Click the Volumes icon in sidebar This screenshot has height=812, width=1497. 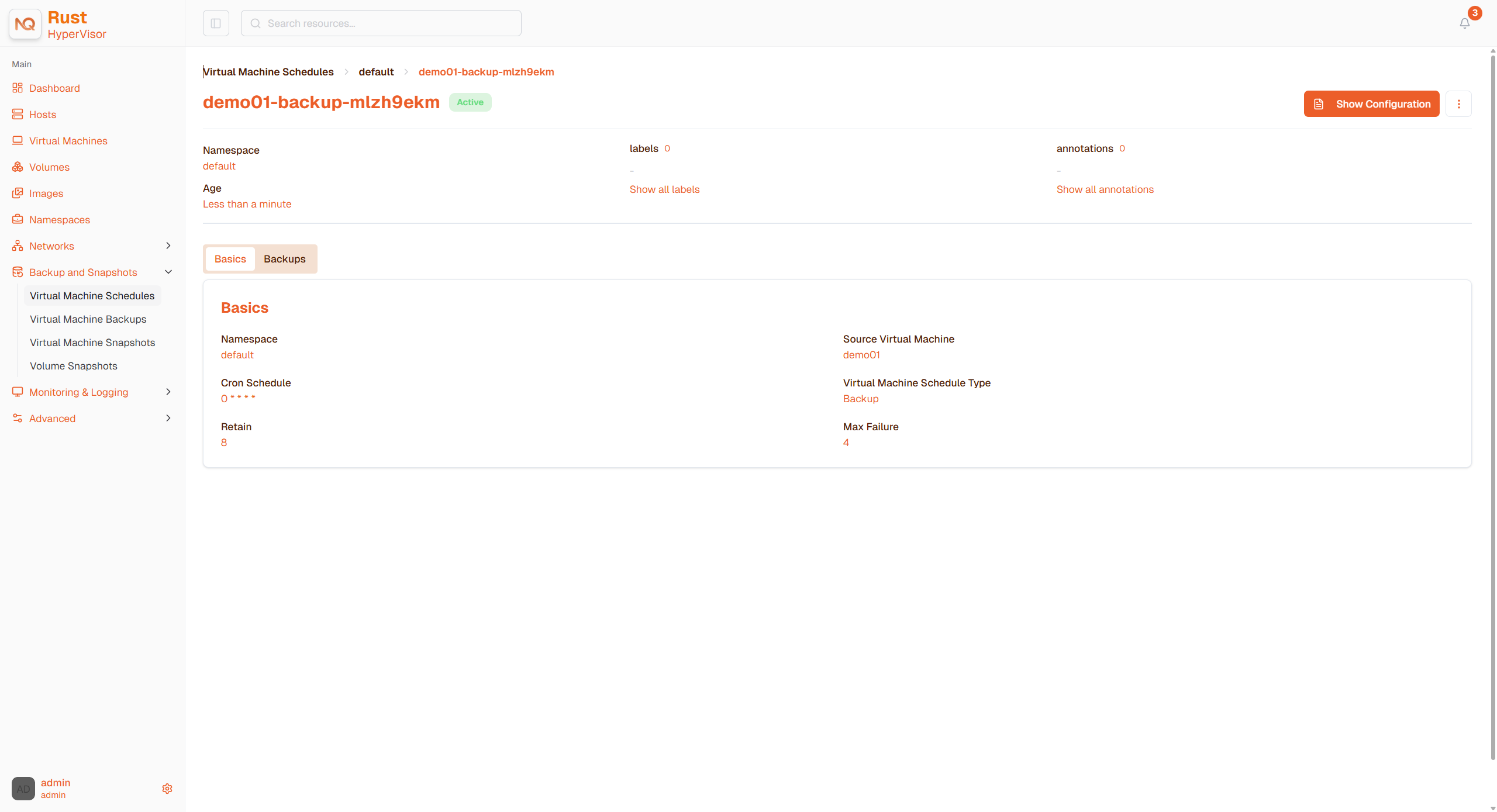[18, 167]
